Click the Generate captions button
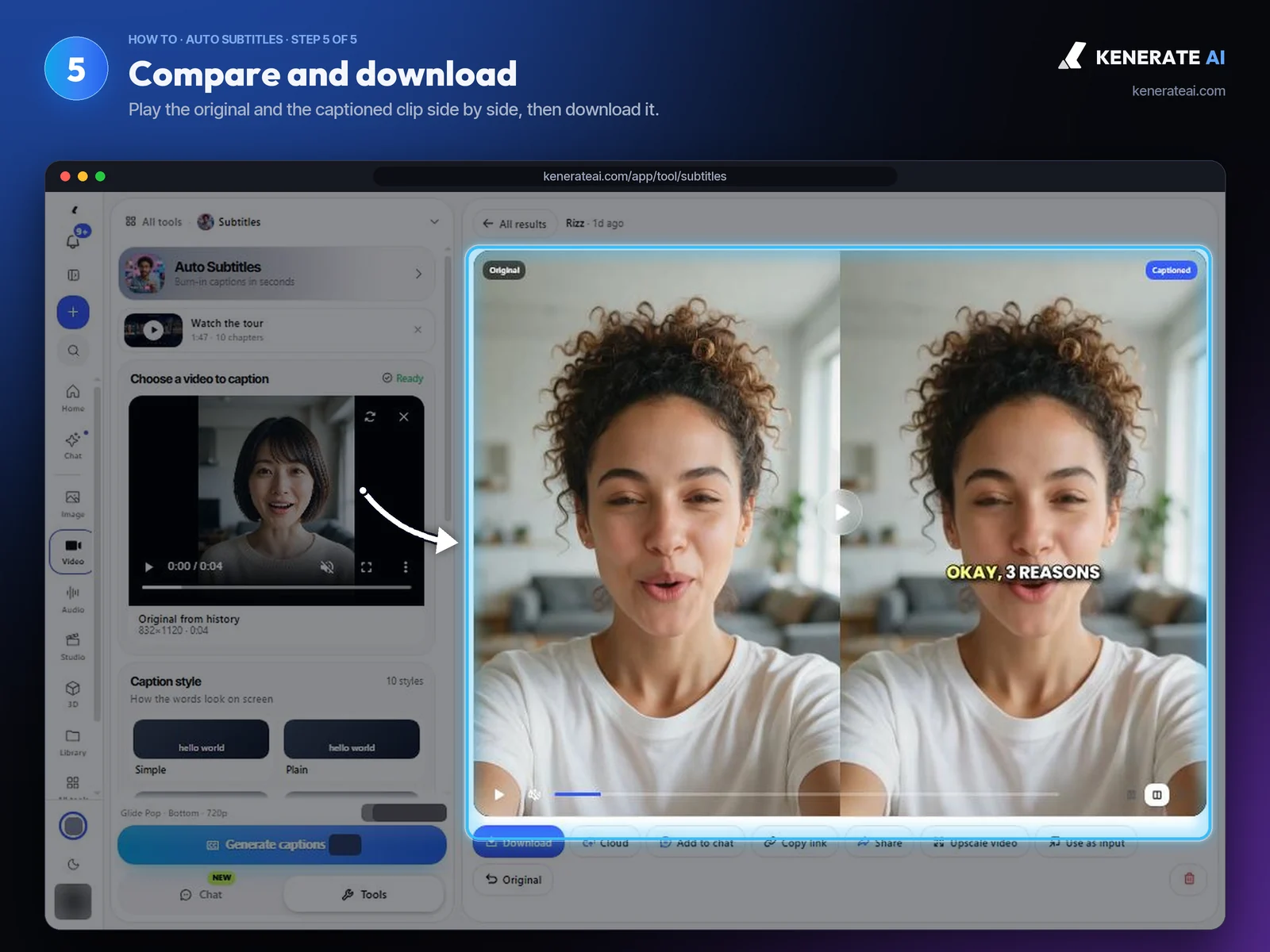 282,845
